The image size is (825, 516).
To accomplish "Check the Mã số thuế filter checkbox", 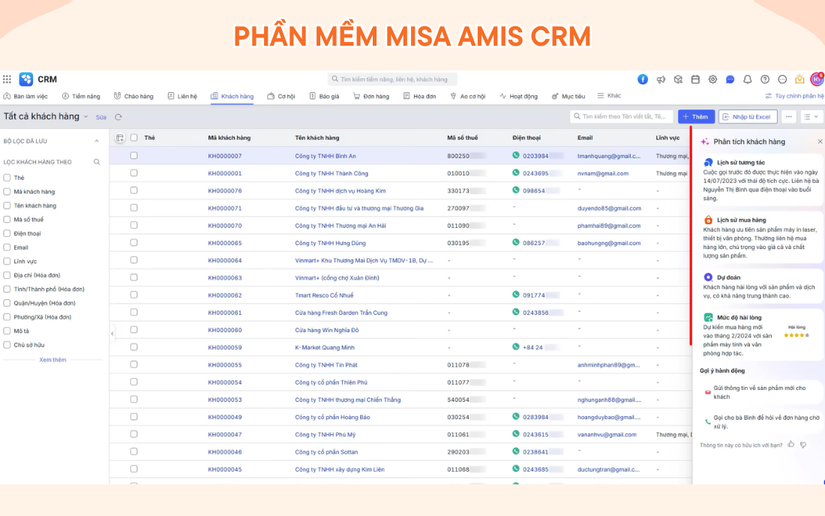I will pos(7,219).
